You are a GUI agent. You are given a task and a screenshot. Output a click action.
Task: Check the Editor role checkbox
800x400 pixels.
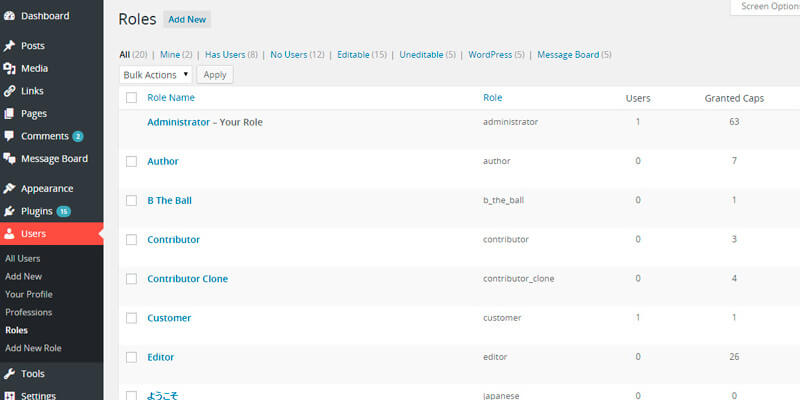pyautogui.click(x=132, y=357)
